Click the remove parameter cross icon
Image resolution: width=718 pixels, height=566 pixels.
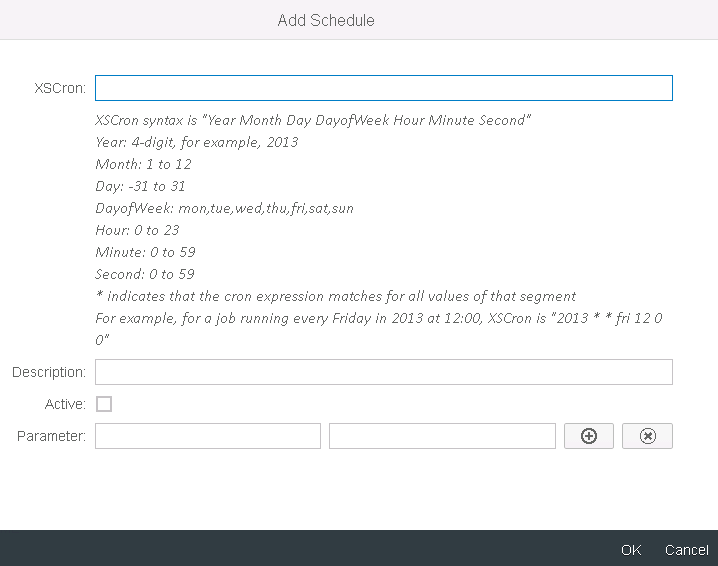[x=647, y=436]
